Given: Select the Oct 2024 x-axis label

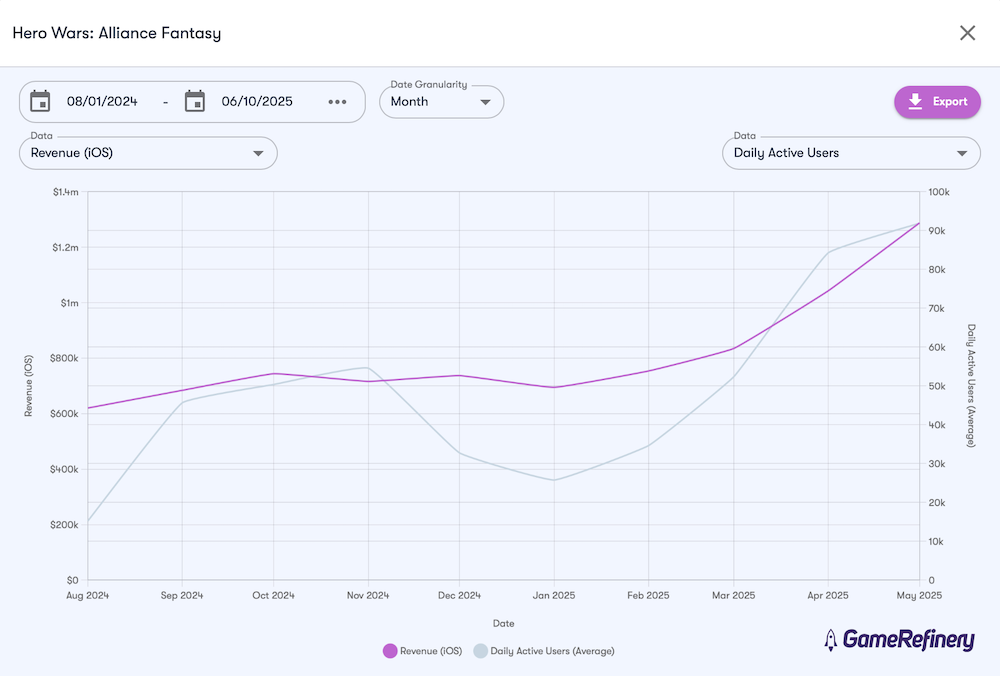Looking at the screenshot, I should 274,596.
